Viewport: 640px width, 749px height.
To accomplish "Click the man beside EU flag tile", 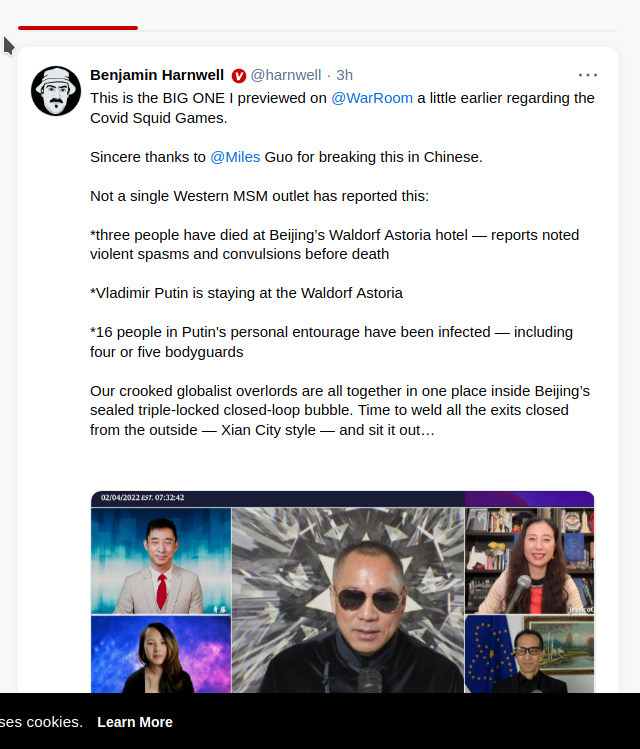I will click(x=529, y=654).
